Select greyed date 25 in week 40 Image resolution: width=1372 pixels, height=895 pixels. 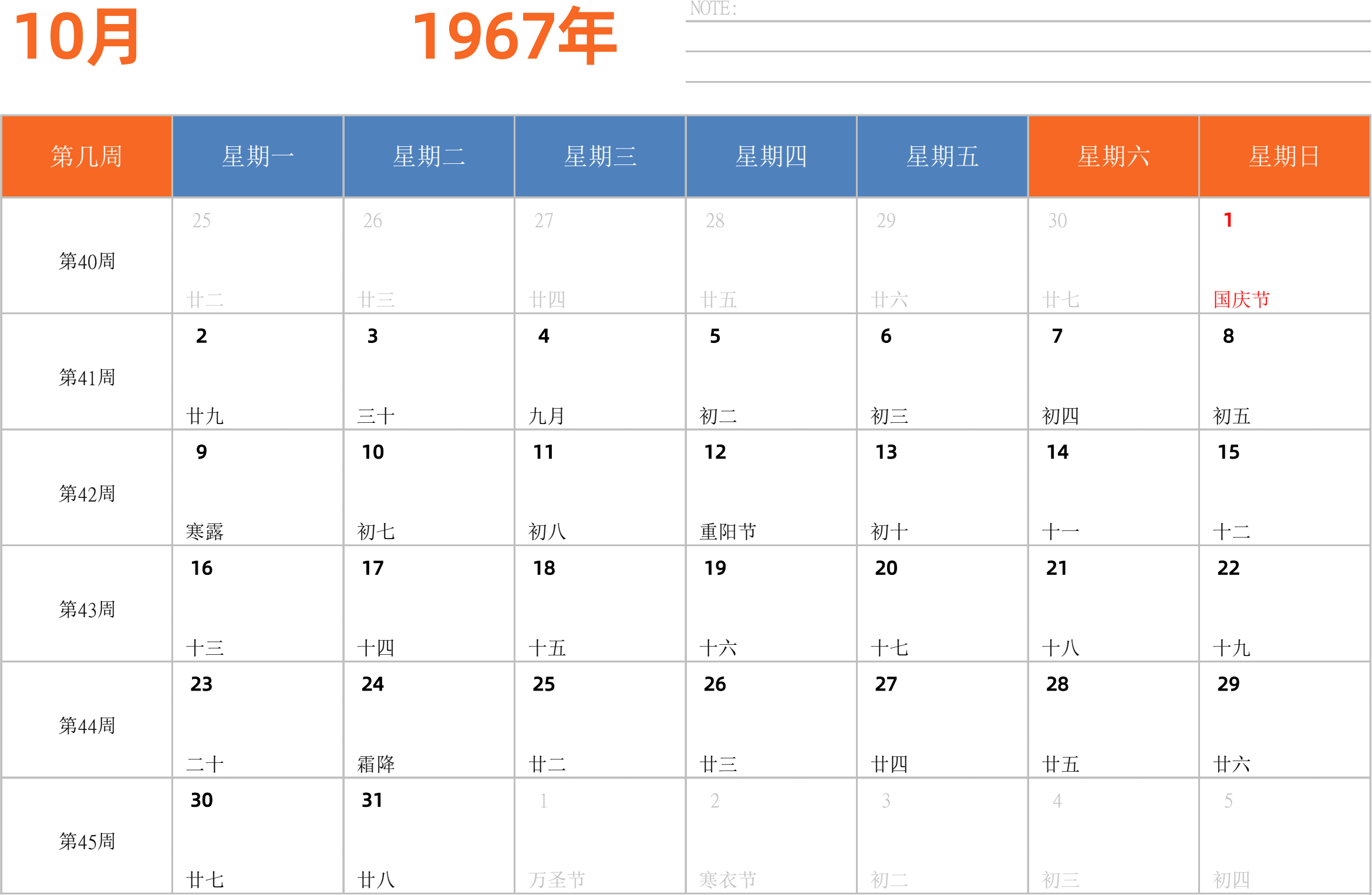click(201, 220)
